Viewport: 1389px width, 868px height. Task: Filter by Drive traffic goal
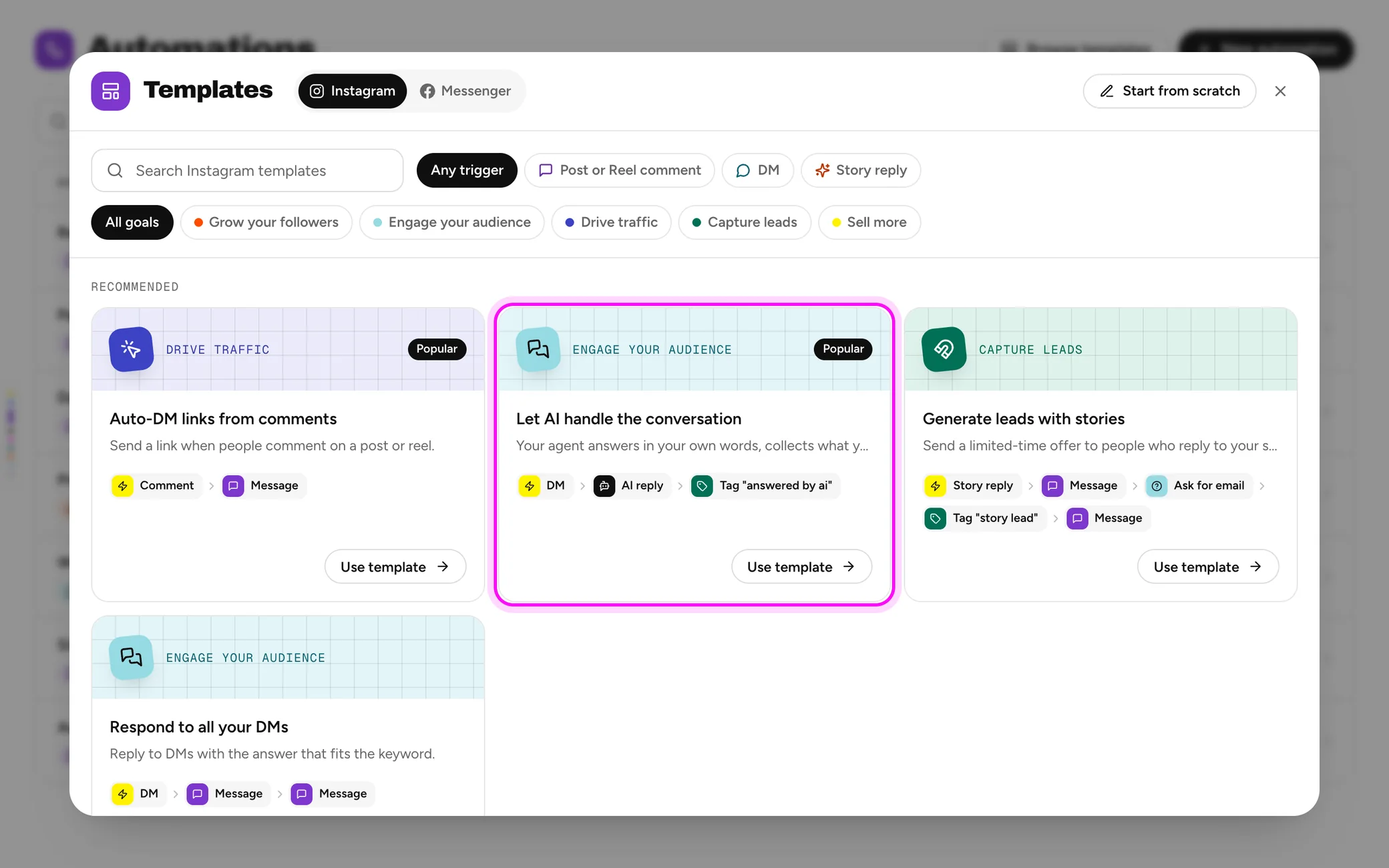(x=611, y=222)
